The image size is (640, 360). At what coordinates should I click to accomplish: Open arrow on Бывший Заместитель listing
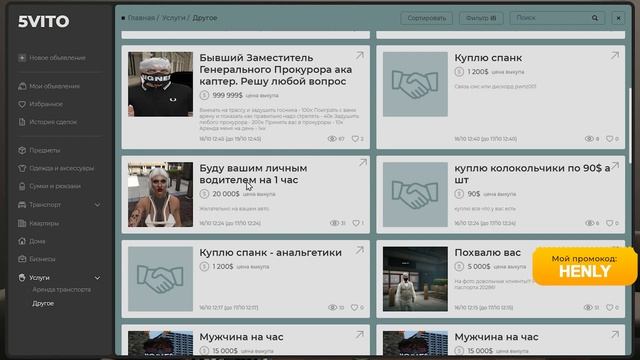coord(360,55)
